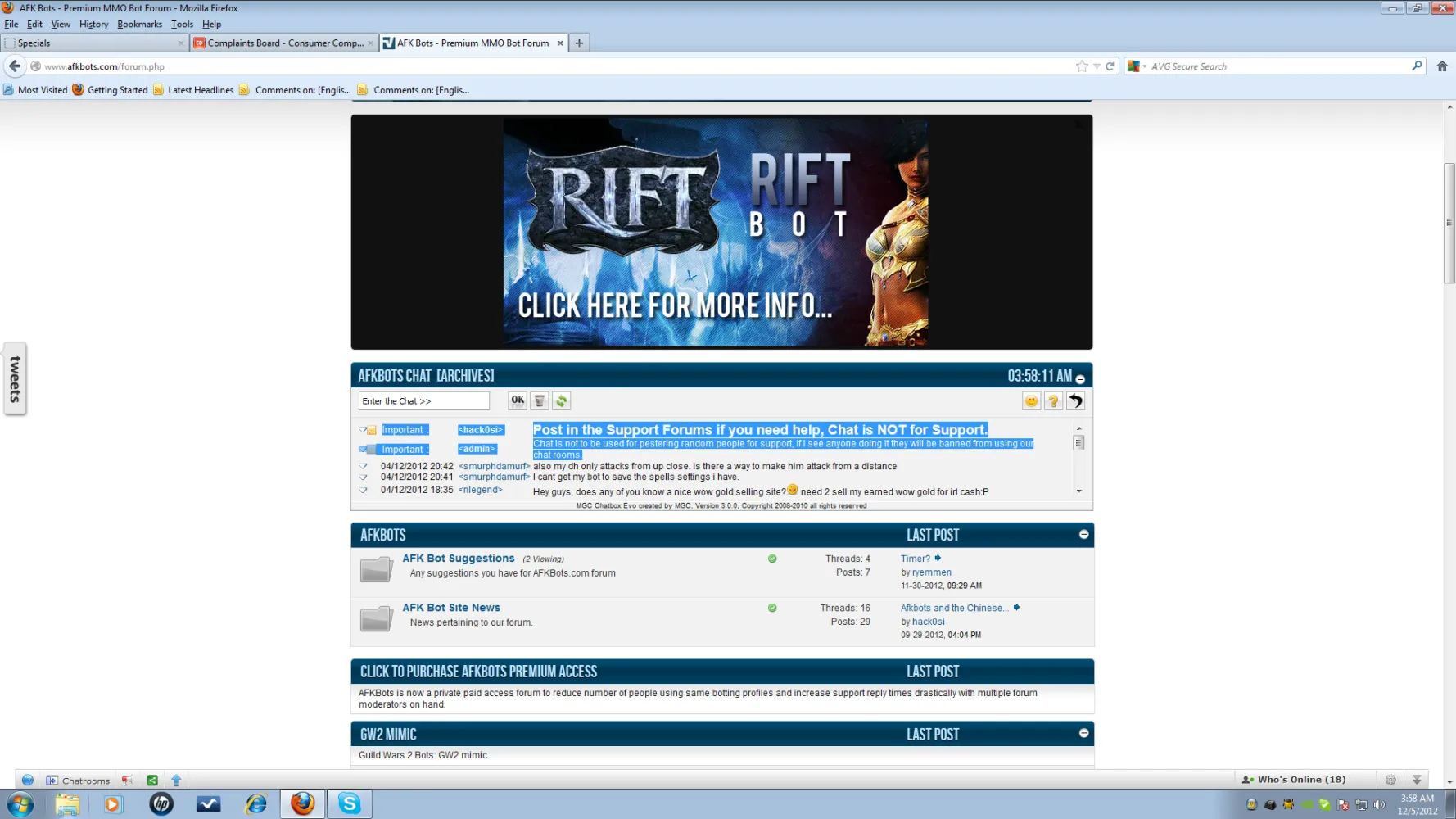Open the ARCHIVES link in chat header
The width and height of the screenshot is (1456, 819).
tap(465, 375)
